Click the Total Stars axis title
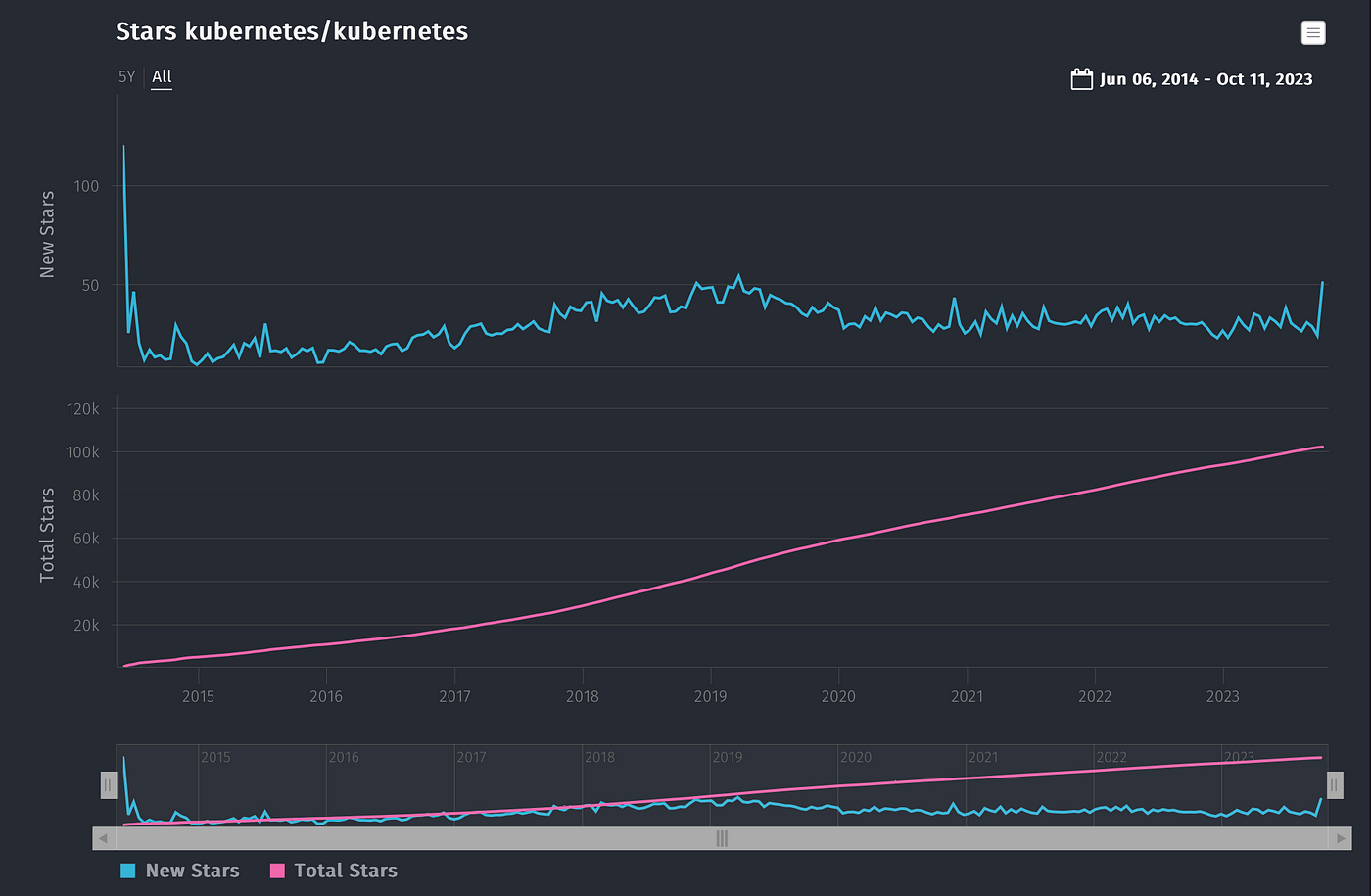 (47, 535)
